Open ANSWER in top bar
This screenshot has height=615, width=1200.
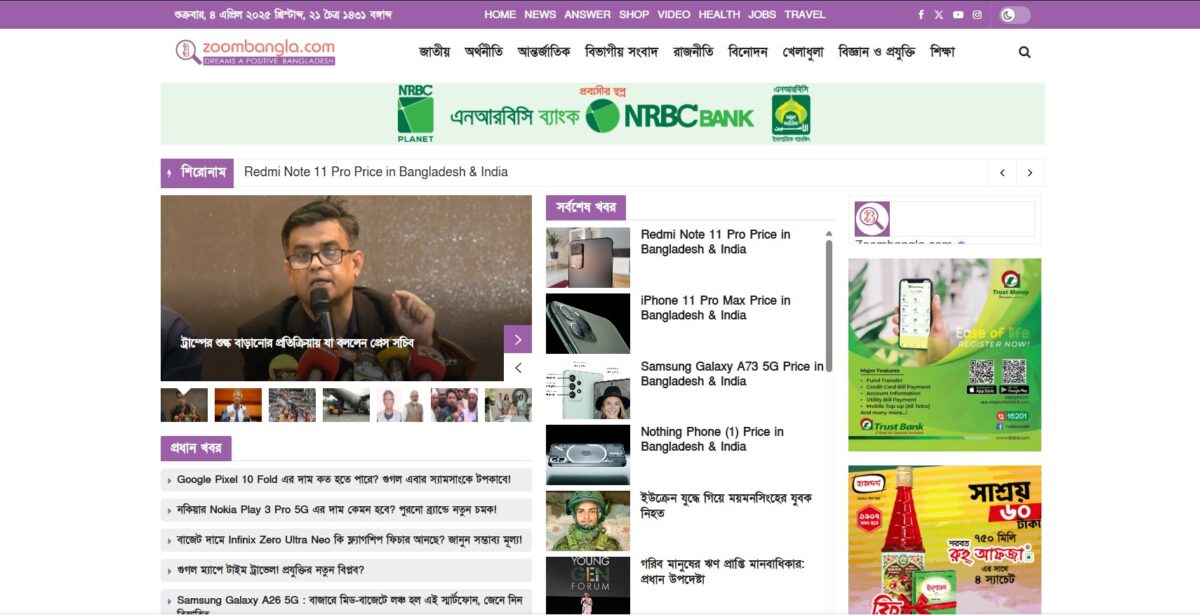tap(587, 15)
